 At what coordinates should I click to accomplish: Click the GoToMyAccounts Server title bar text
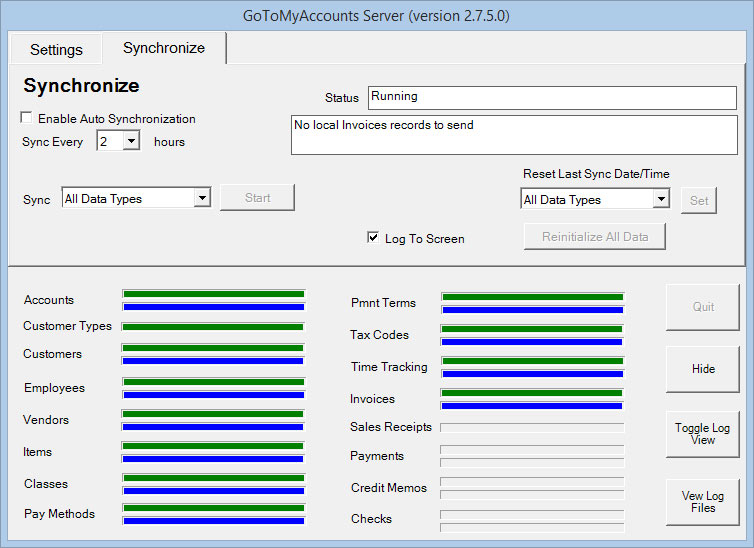pos(376,16)
